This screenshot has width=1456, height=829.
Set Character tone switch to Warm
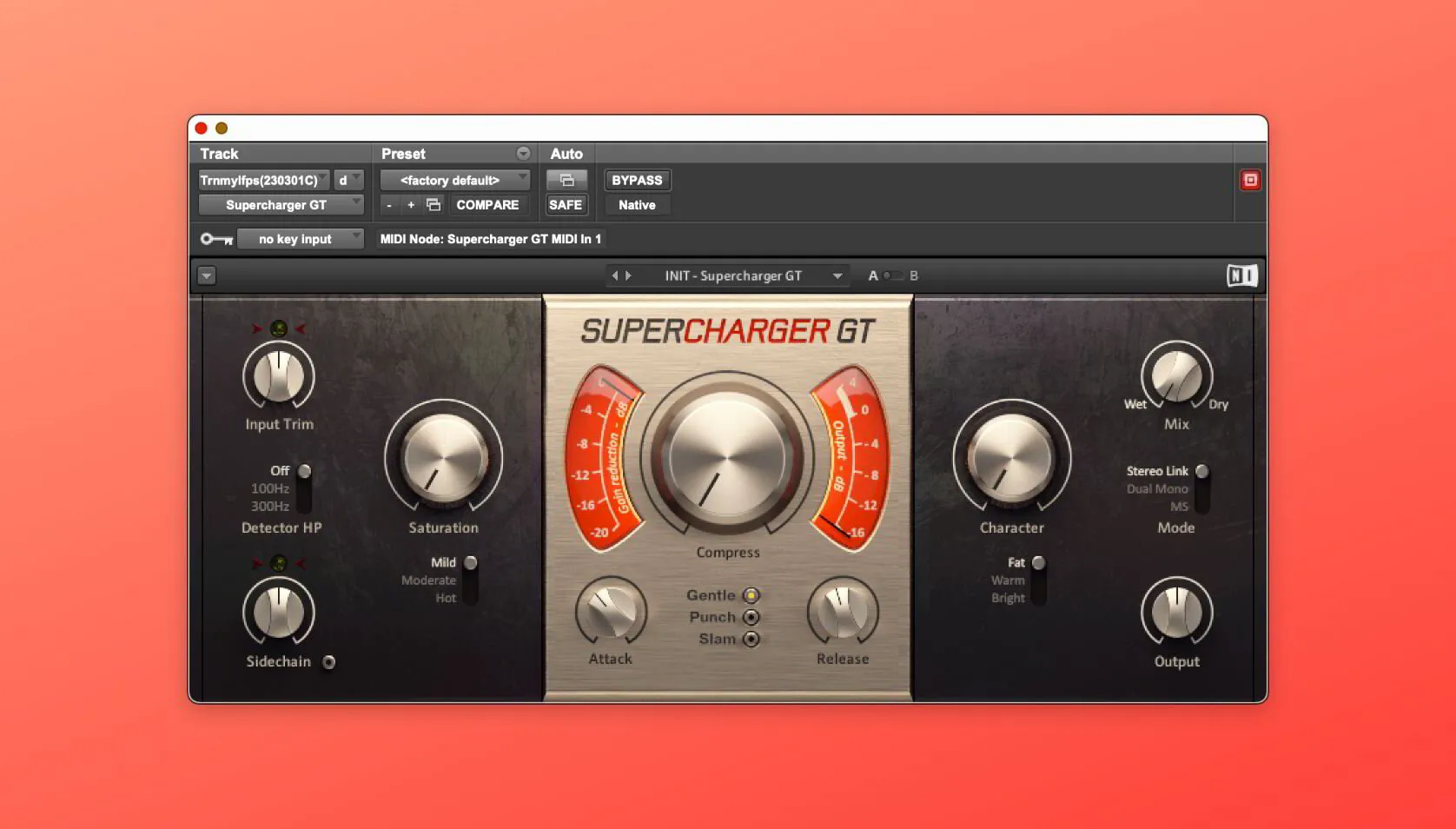pyautogui.click(x=1041, y=580)
